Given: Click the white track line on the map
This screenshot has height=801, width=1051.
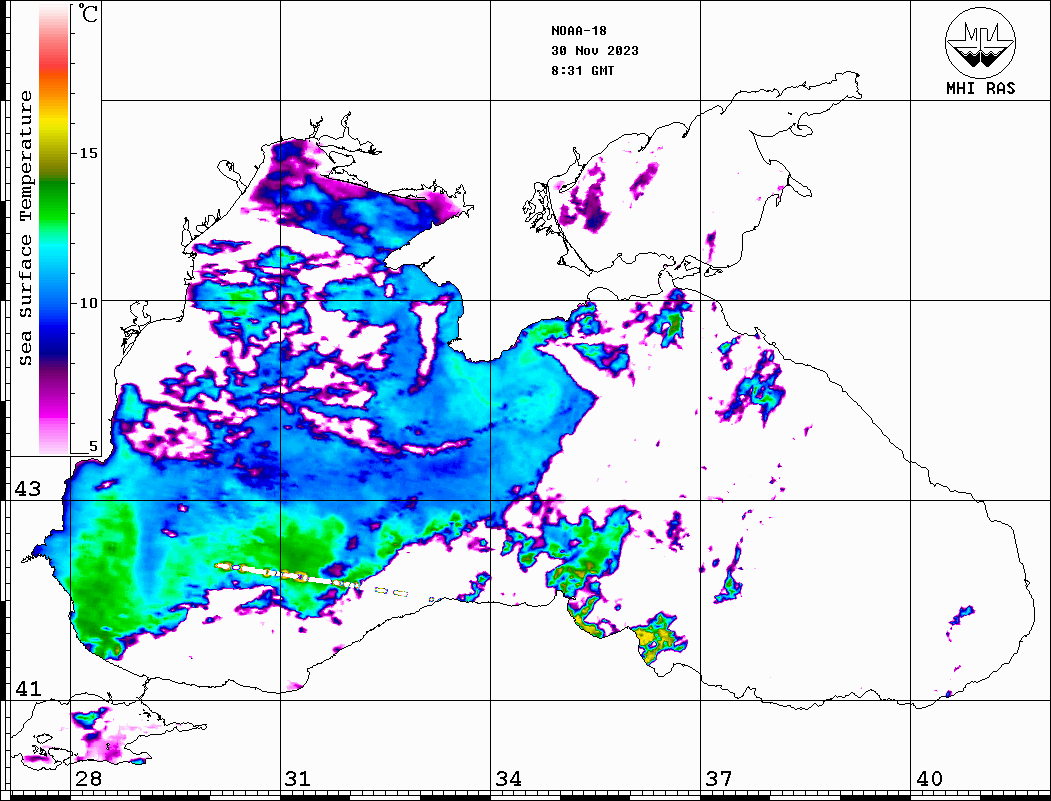Looking at the screenshot, I should coord(288,574).
